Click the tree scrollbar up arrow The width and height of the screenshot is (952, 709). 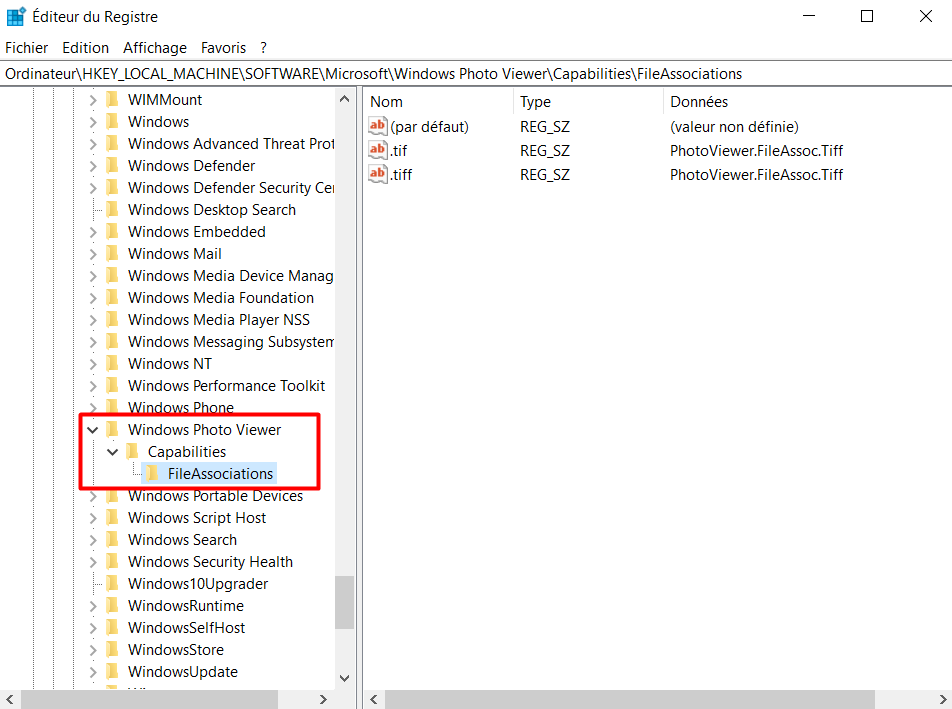[x=344, y=99]
